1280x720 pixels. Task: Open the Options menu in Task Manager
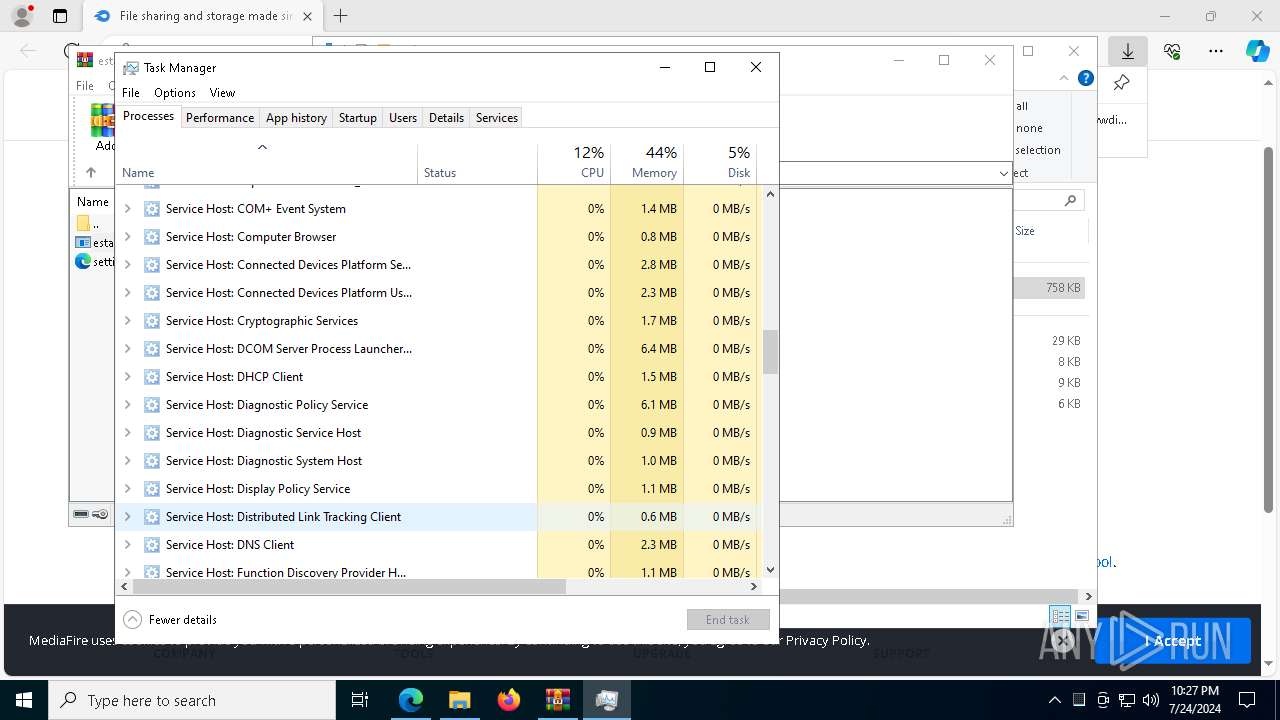175,92
